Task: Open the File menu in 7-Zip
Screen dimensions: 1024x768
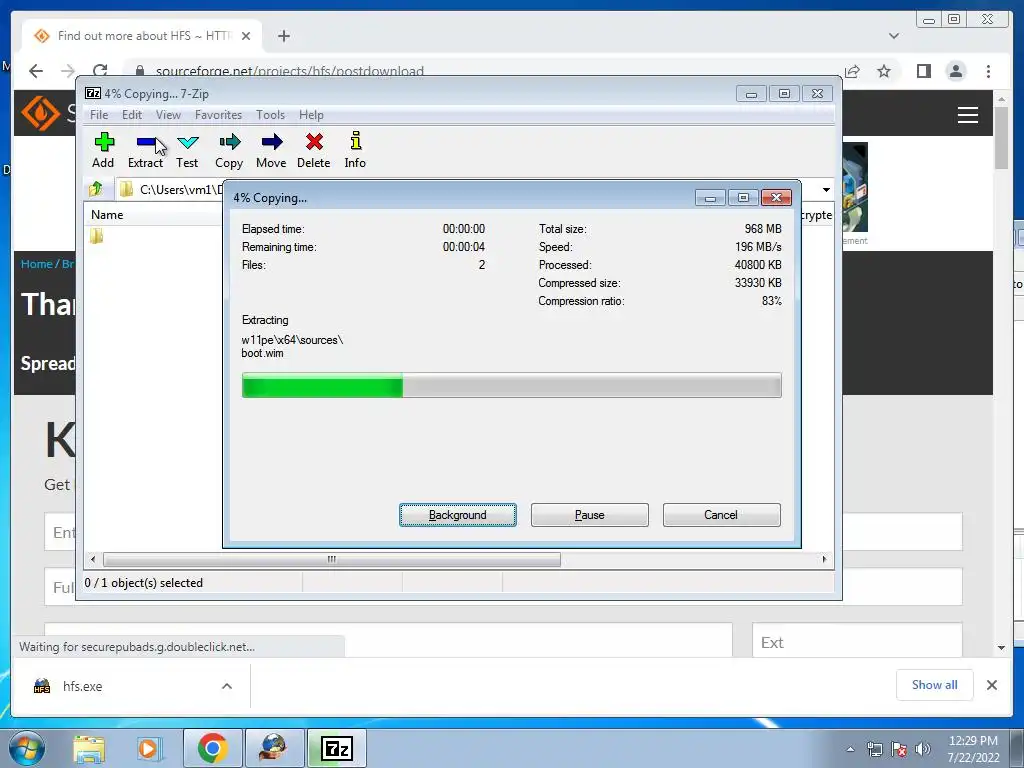Action: [99, 115]
